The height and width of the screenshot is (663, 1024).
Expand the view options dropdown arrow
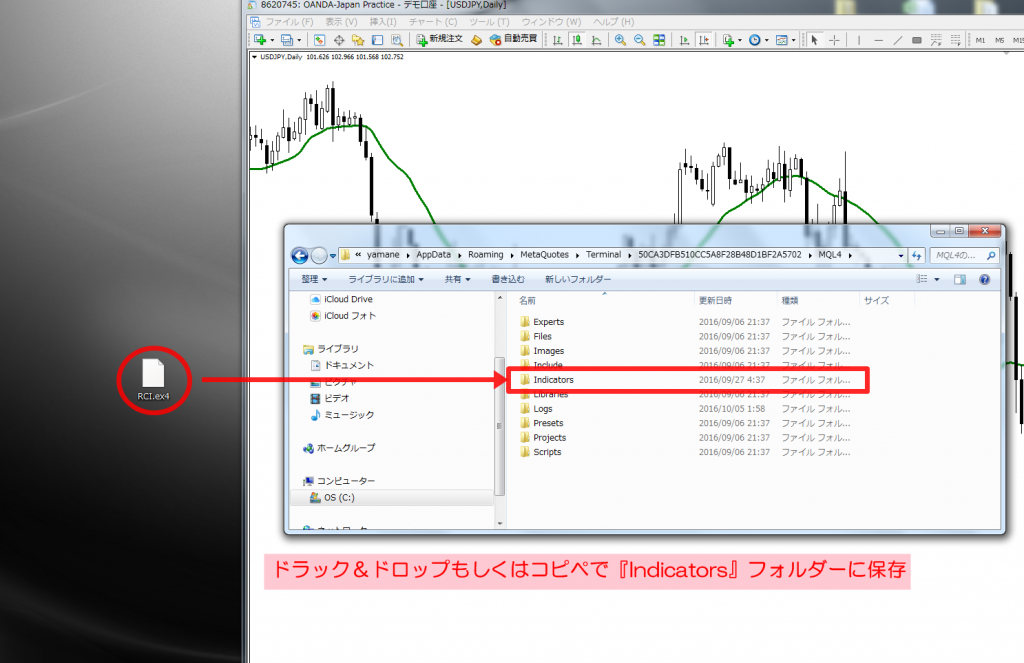click(x=936, y=280)
